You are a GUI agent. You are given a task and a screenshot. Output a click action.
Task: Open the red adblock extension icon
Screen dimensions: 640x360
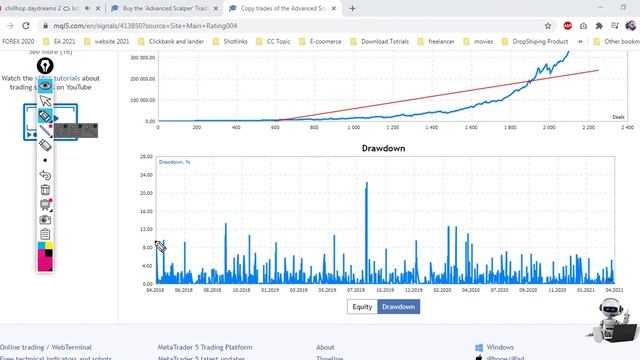pos(567,26)
